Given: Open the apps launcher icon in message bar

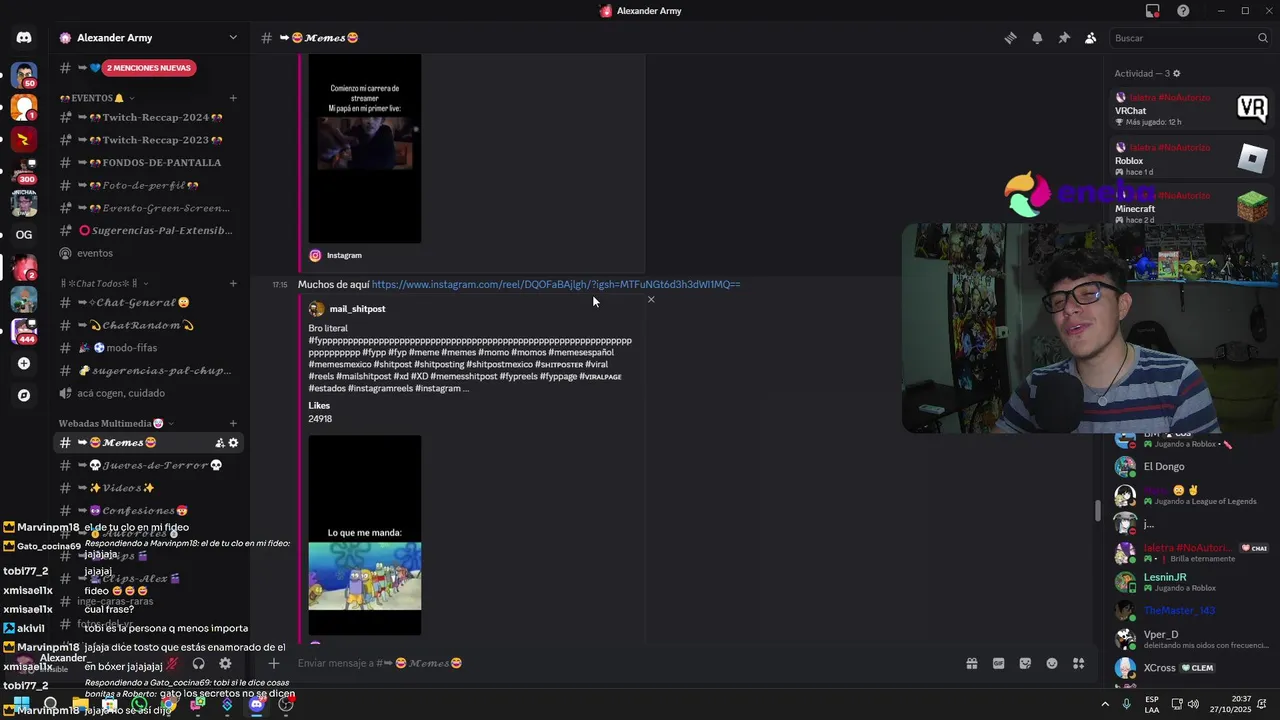Looking at the screenshot, I should (1079, 663).
